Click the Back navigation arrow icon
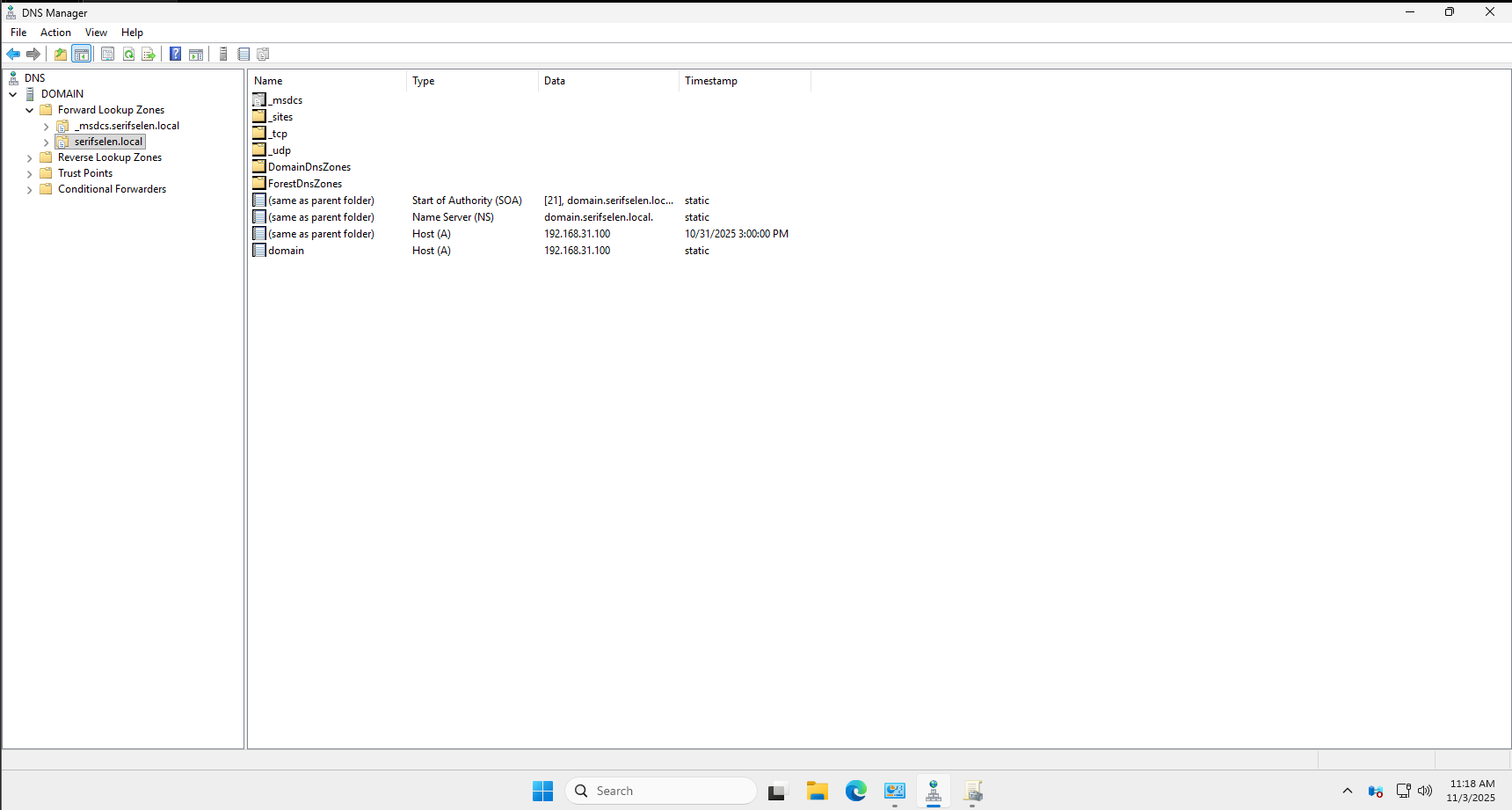Screen dimensions: 1512x810 pyautogui.click(x=13, y=54)
